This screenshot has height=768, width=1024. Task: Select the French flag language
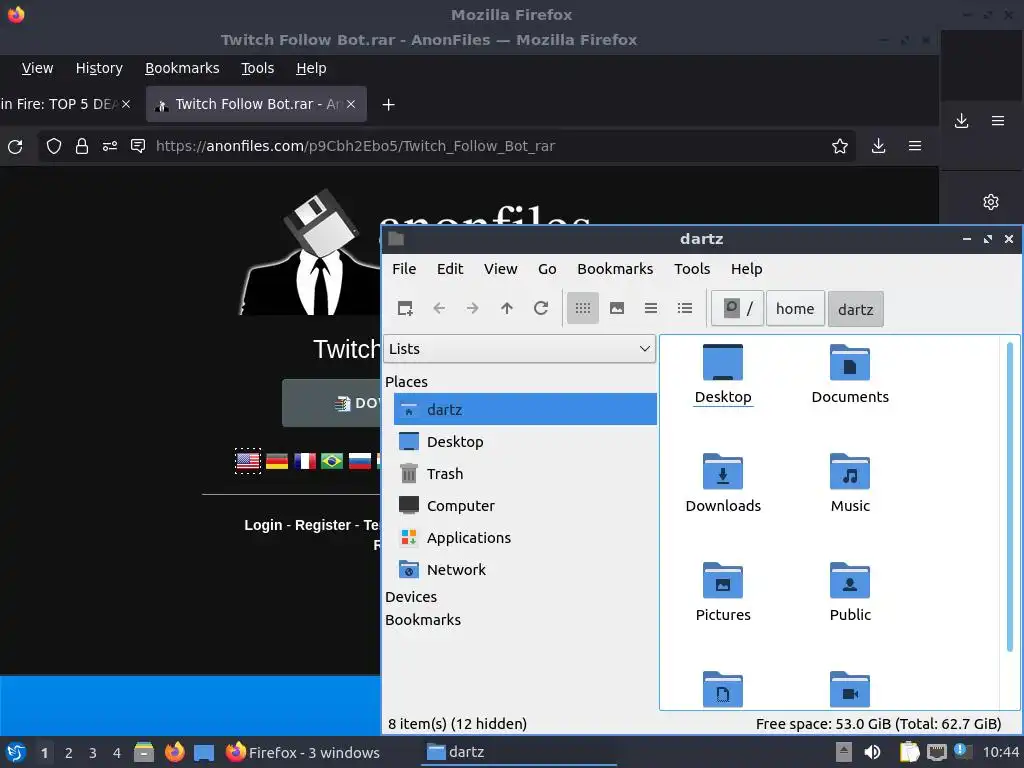pos(305,461)
